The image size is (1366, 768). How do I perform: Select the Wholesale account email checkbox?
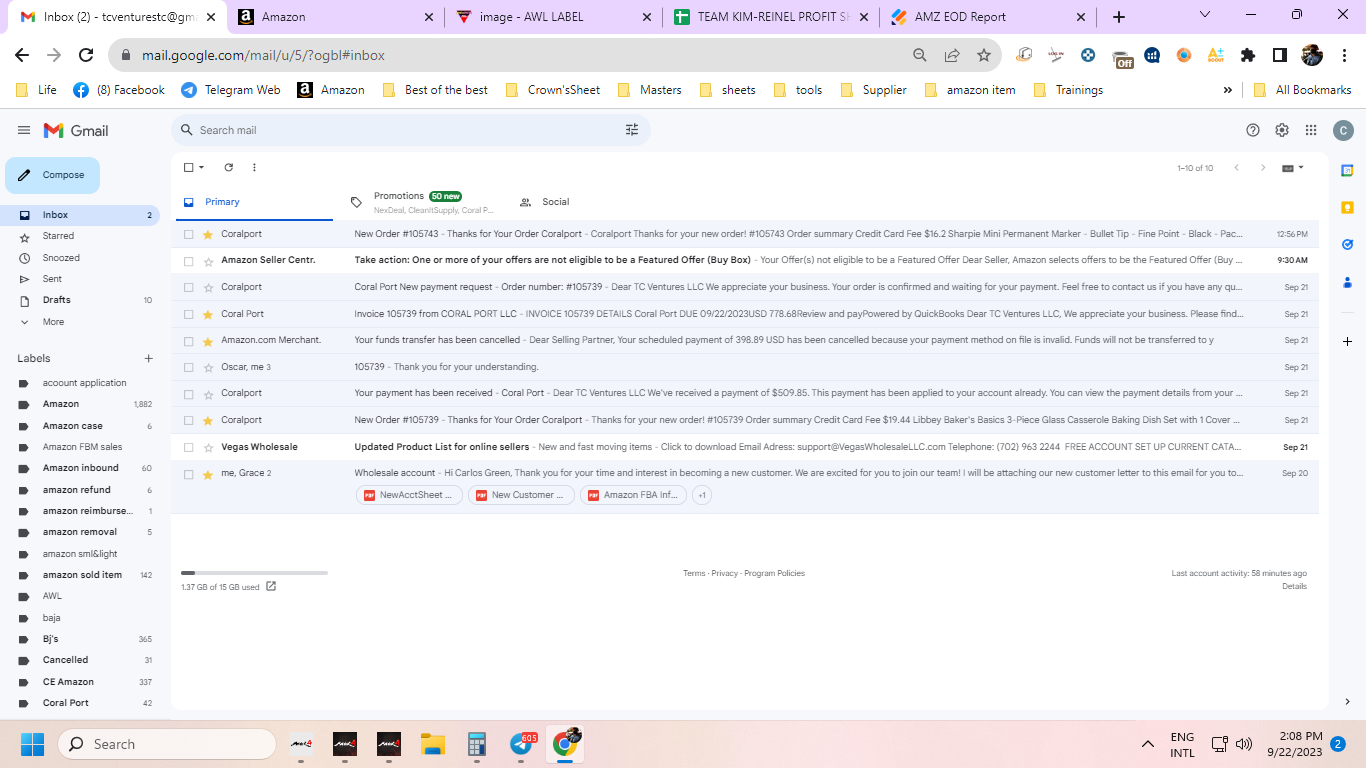click(x=188, y=474)
